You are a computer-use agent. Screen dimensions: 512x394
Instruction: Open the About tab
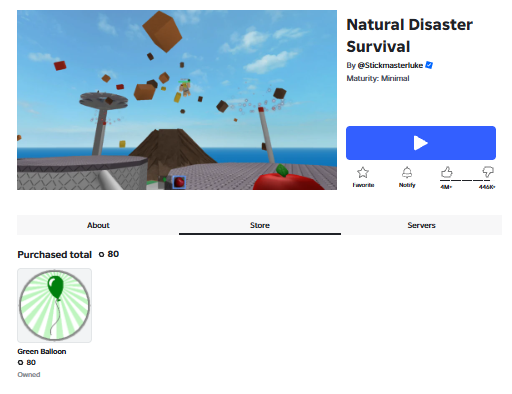[98, 225]
